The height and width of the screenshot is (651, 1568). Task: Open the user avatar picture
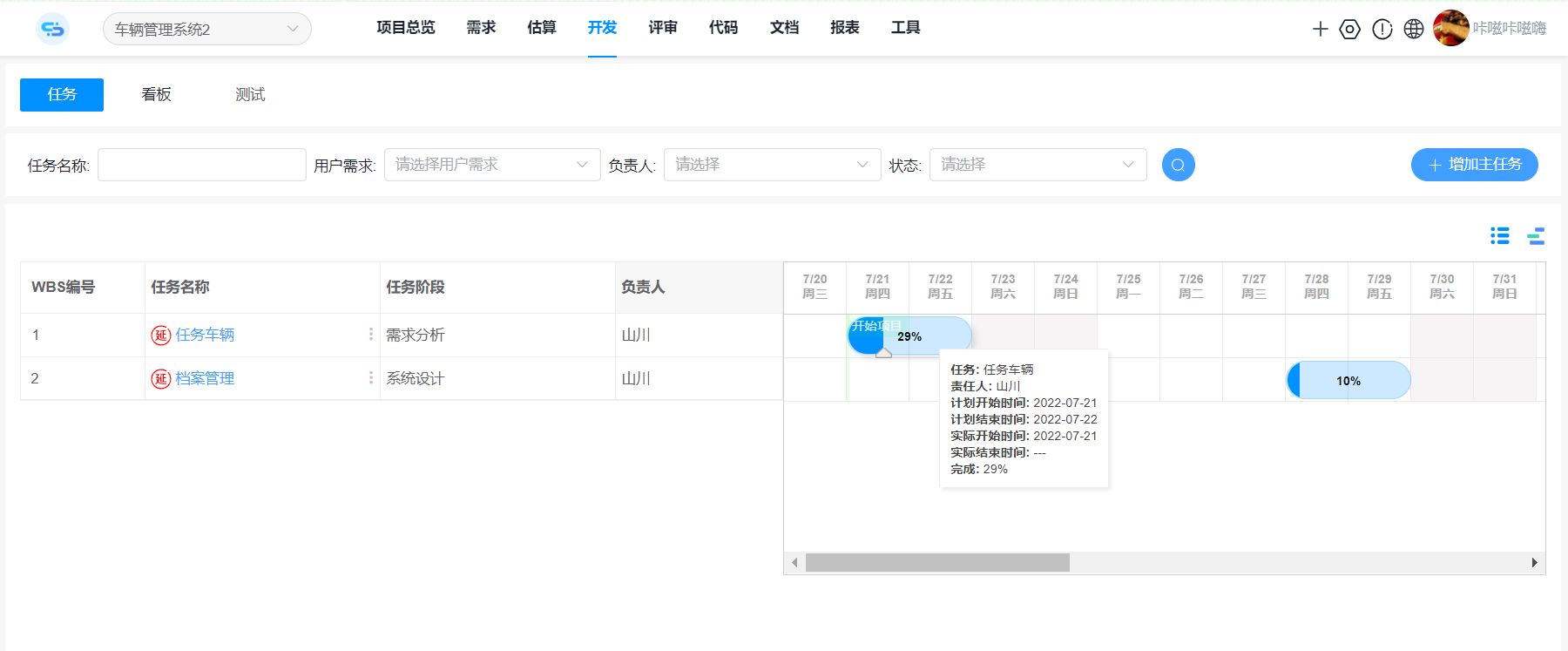1451,28
